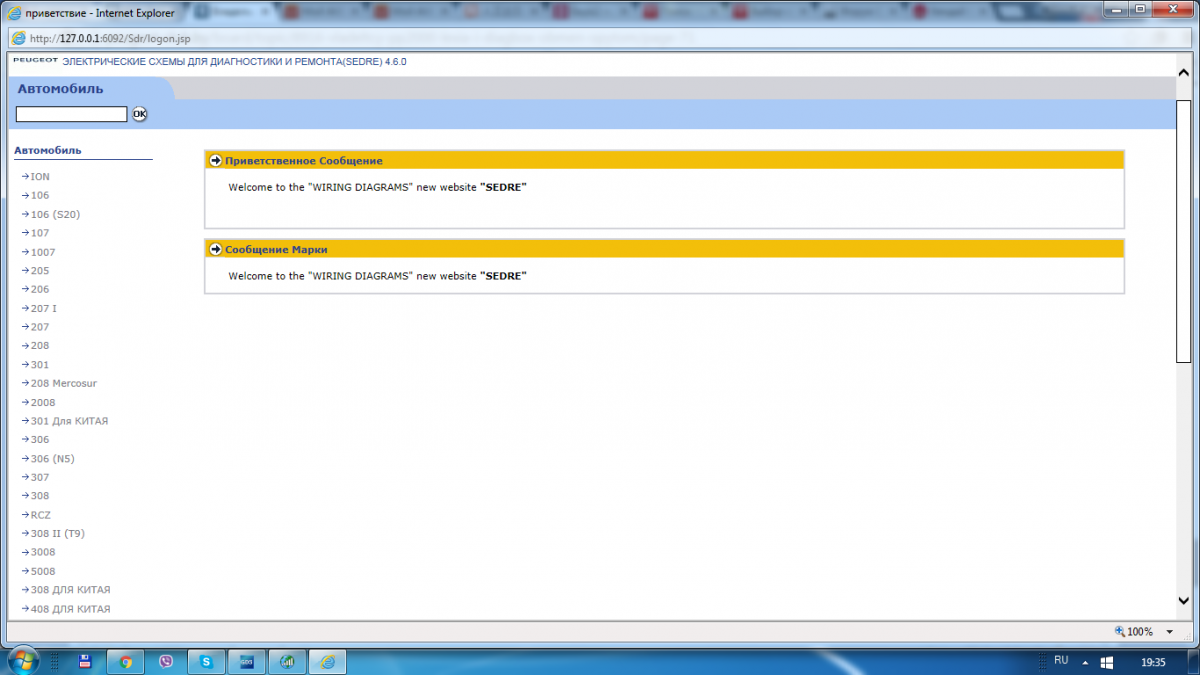Click arrow icon beside Приветственное Сообщение header
The image size is (1200, 675).
coord(215,160)
